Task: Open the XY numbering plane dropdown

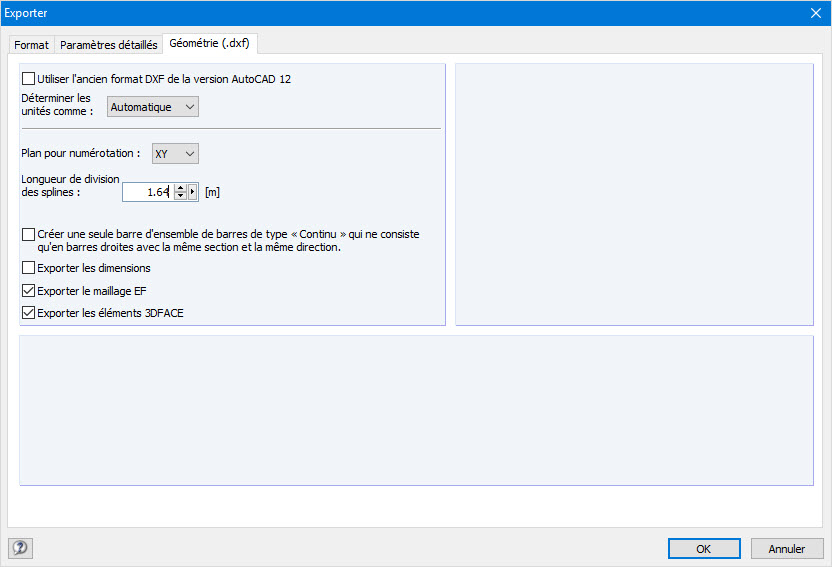Action: click(175, 154)
